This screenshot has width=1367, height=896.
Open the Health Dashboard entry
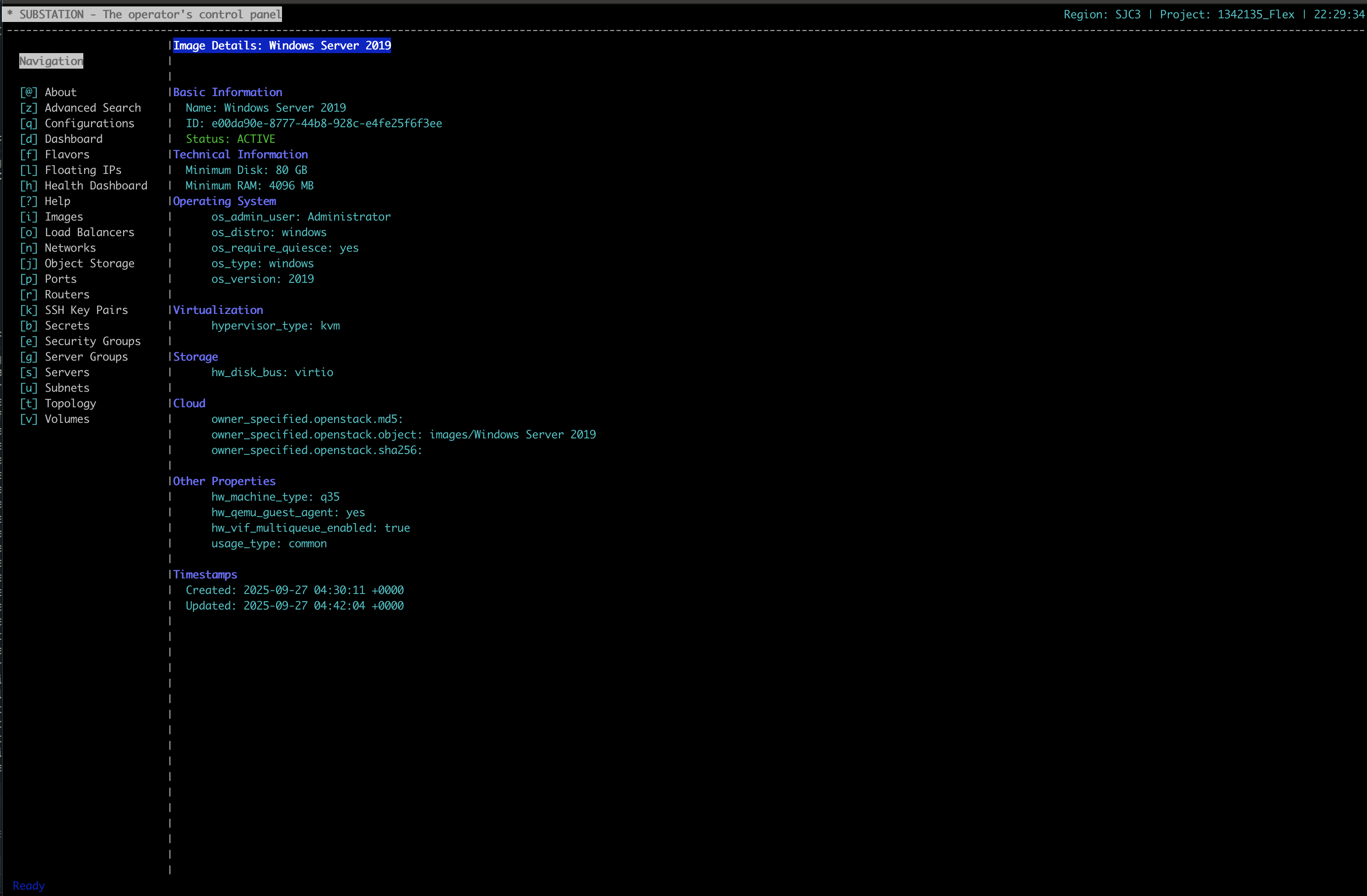tap(96, 185)
